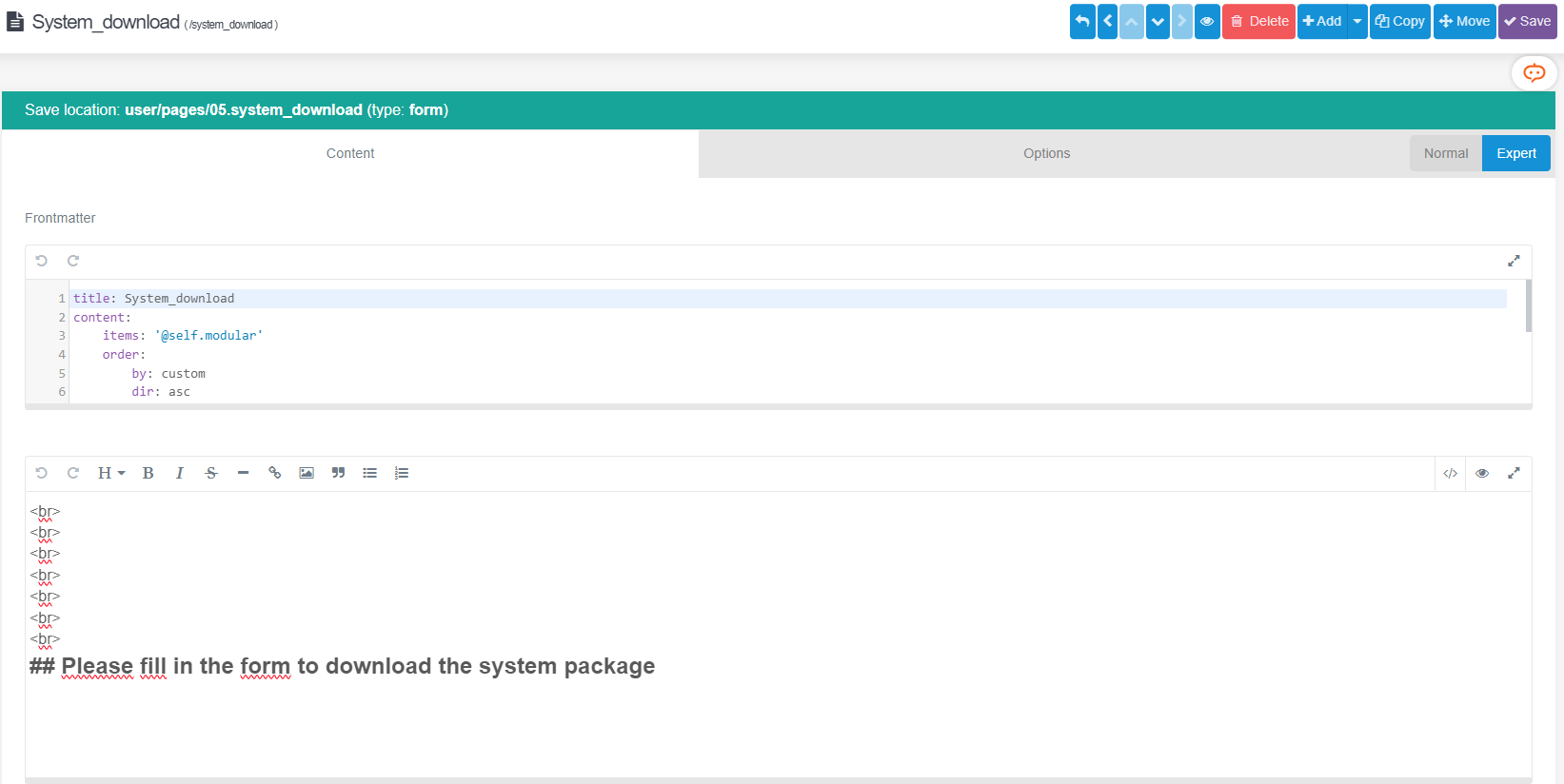This screenshot has width=1564, height=784.
Task: Delete the System_download page
Action: click(1258, 21)
